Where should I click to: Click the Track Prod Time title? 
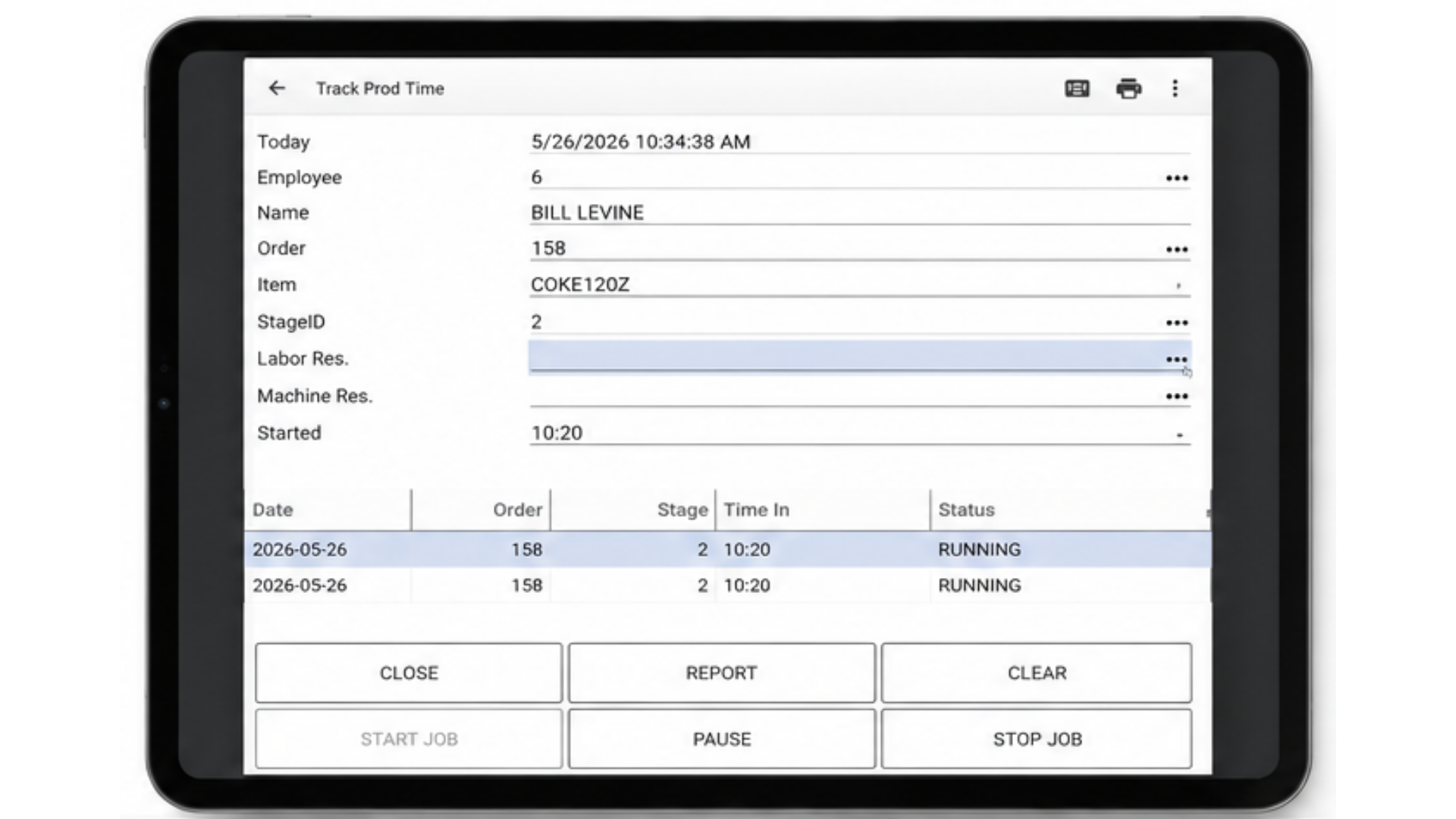pyautogui.click(x=380, y=89)
